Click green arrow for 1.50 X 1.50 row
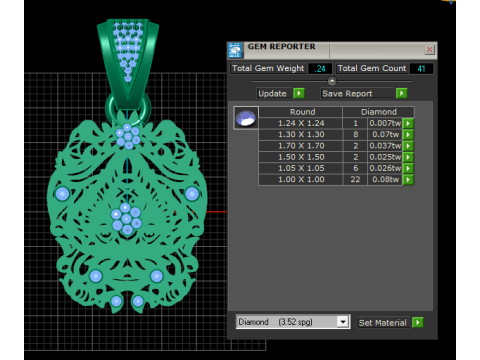Image resolution: width=480 pixels, height=360 pixels. coord(408,157)
